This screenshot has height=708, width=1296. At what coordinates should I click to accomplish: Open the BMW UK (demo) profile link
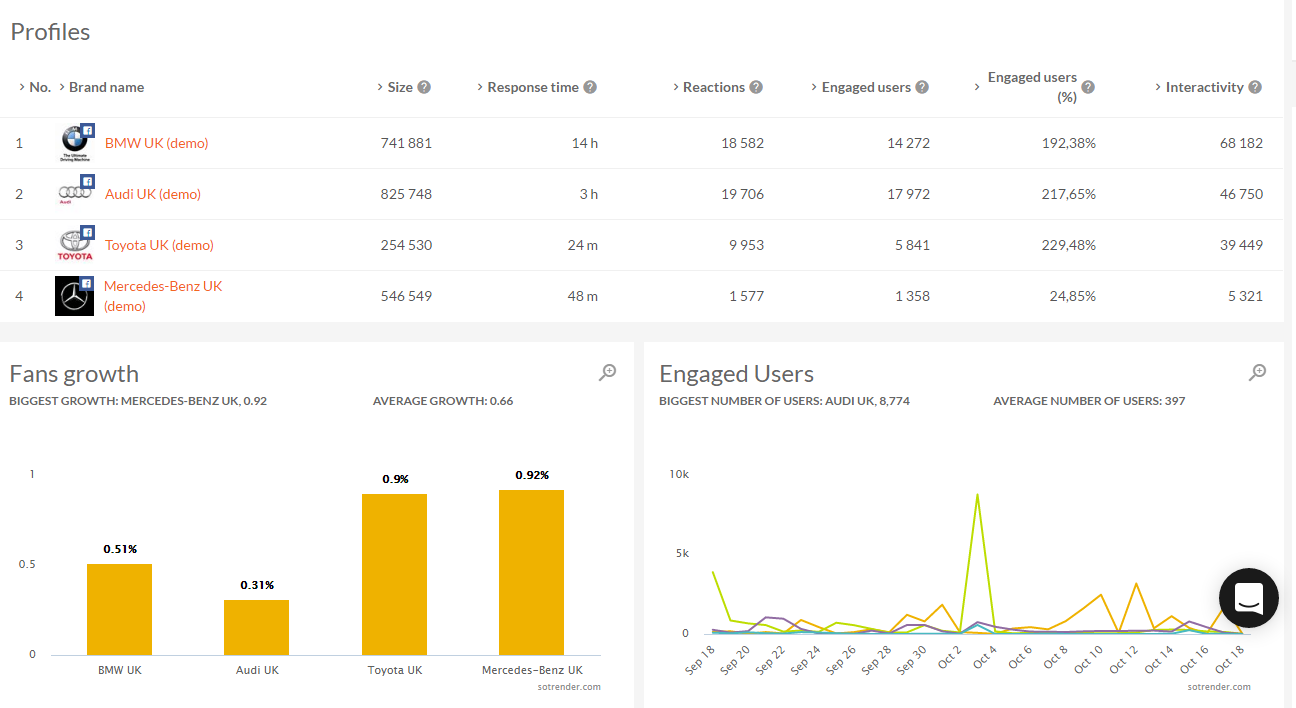tap(156, 143)
